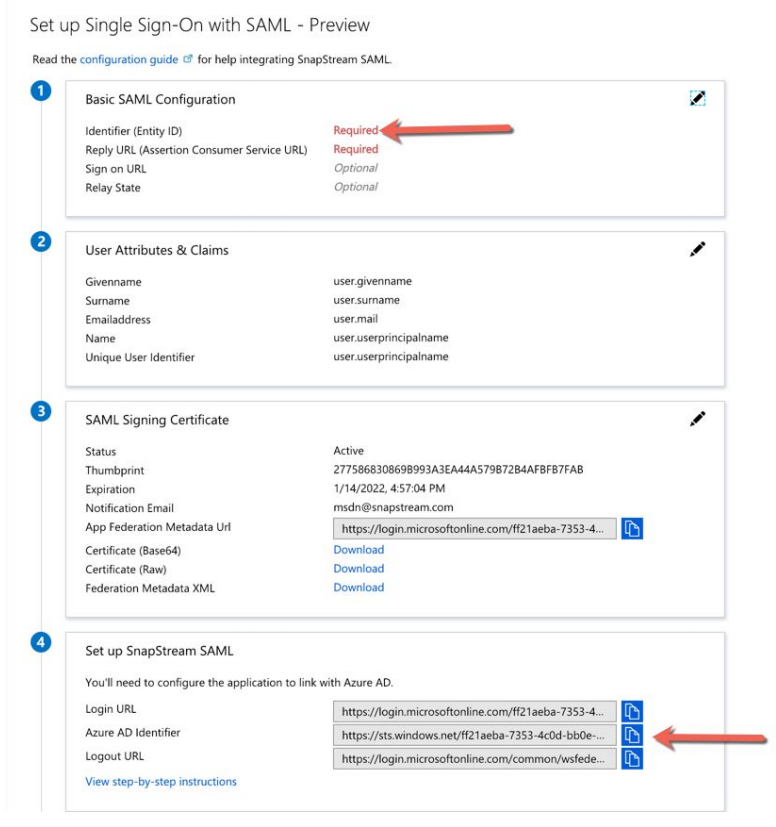Select the Azure AD Identifier text field
This screenshot has height=827, width=776.
point(474,735)
